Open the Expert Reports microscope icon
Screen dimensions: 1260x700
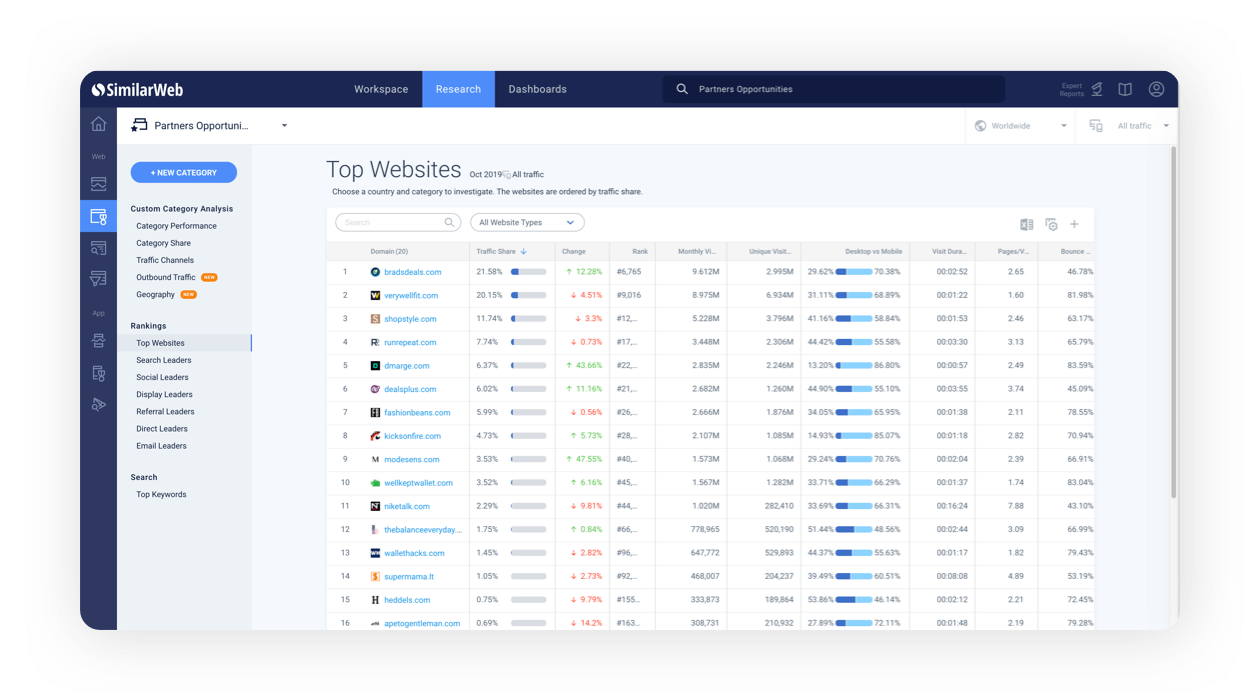tap(1095, 88)
